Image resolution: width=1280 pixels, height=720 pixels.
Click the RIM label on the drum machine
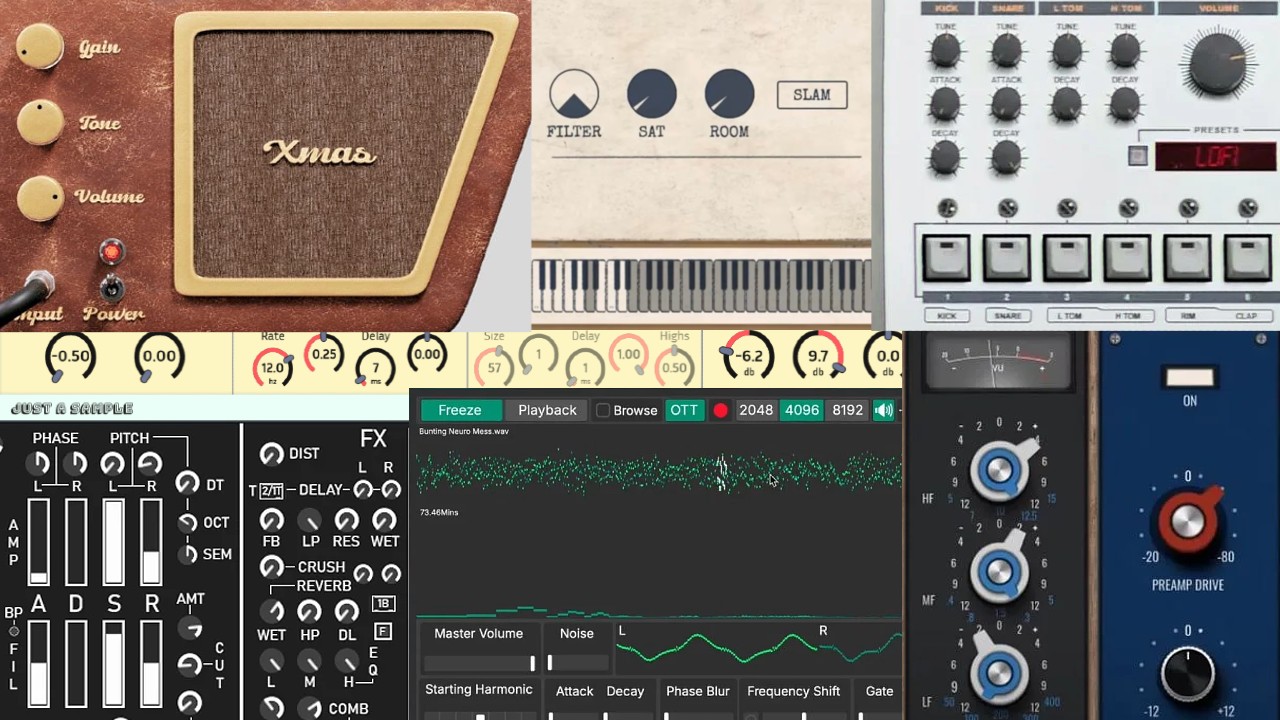[x=1188, y=316]
